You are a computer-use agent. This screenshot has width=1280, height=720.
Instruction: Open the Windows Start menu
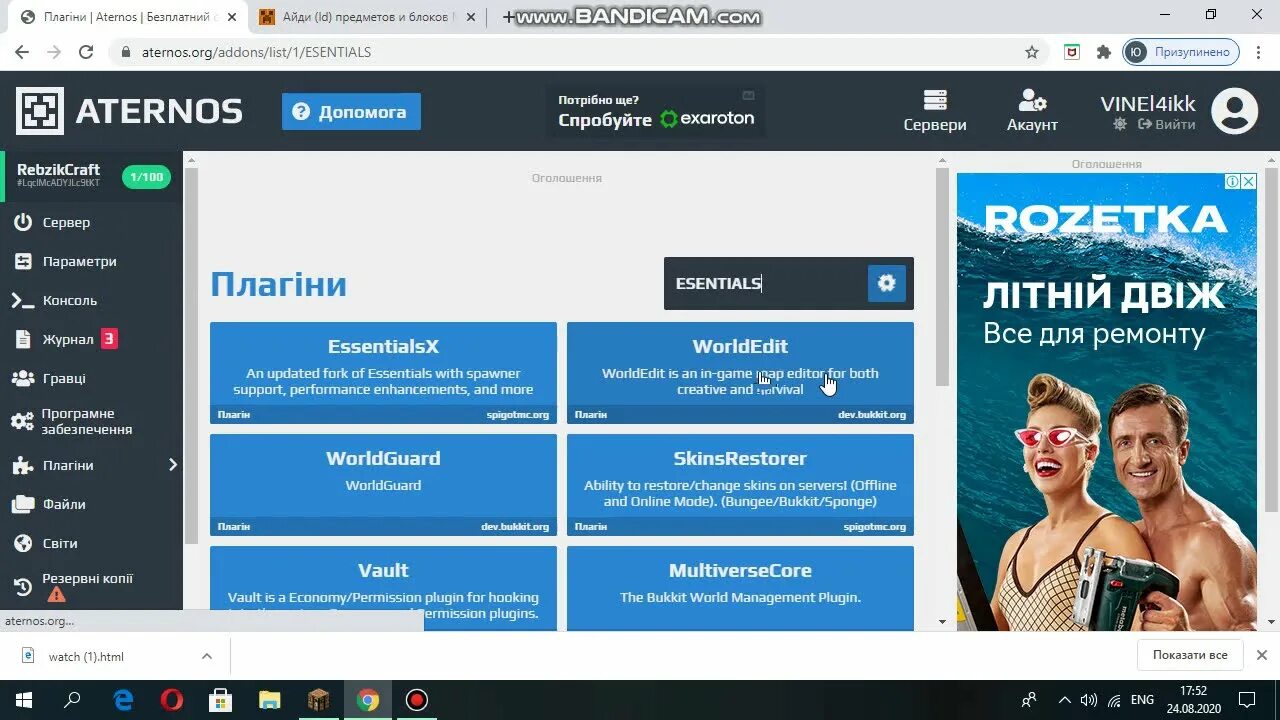tap(23, 700)
